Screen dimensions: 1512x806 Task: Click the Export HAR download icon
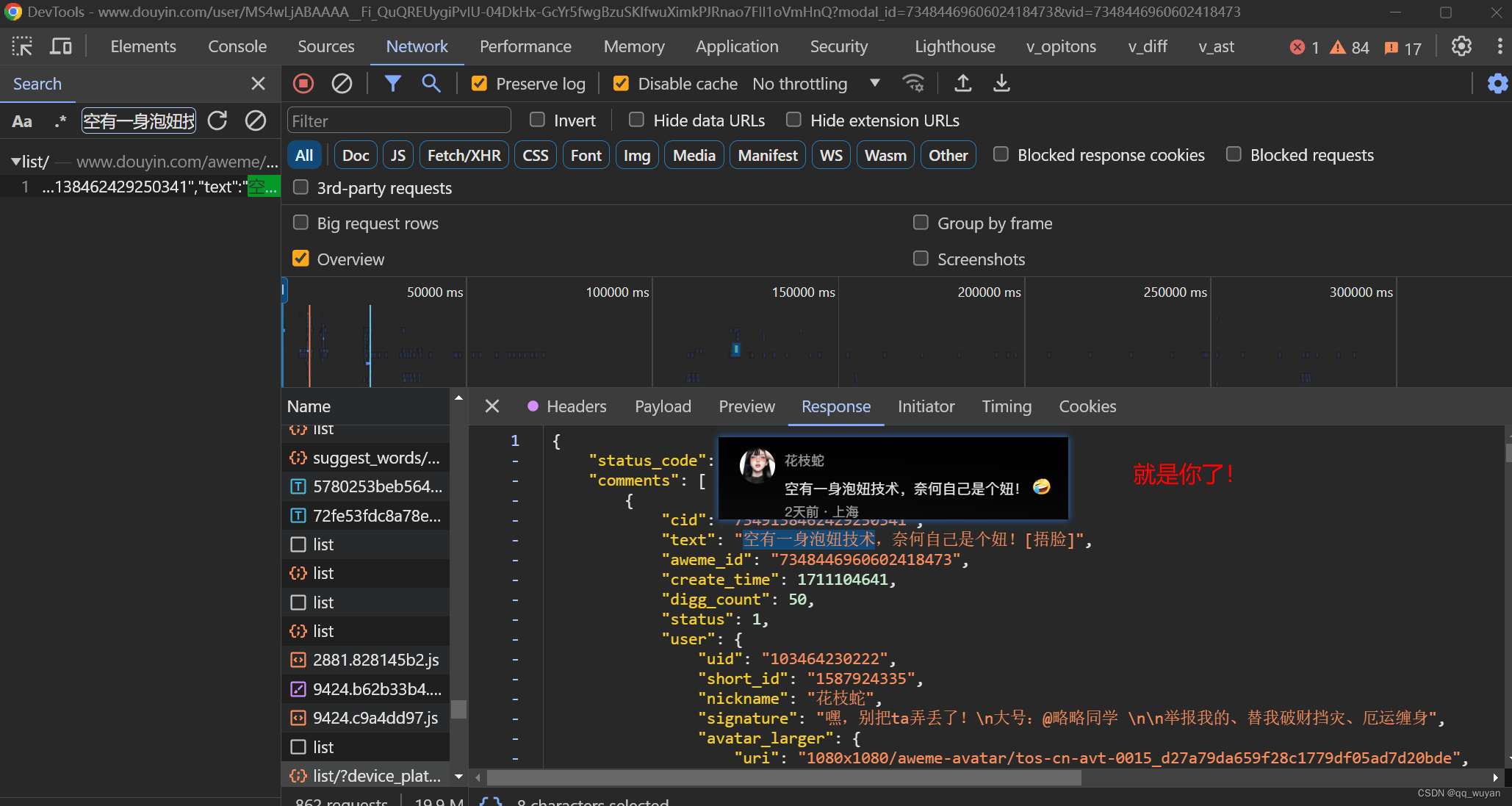pyautogui.click(x=1001, y=84)
